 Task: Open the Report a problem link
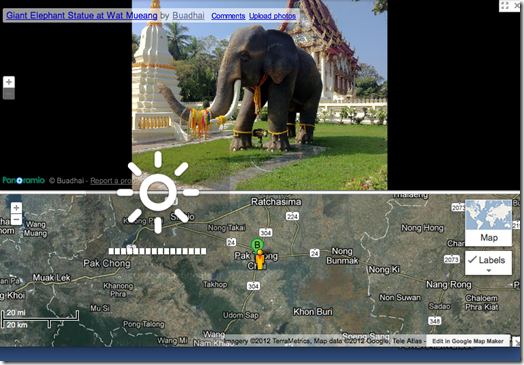pos(111,181)
